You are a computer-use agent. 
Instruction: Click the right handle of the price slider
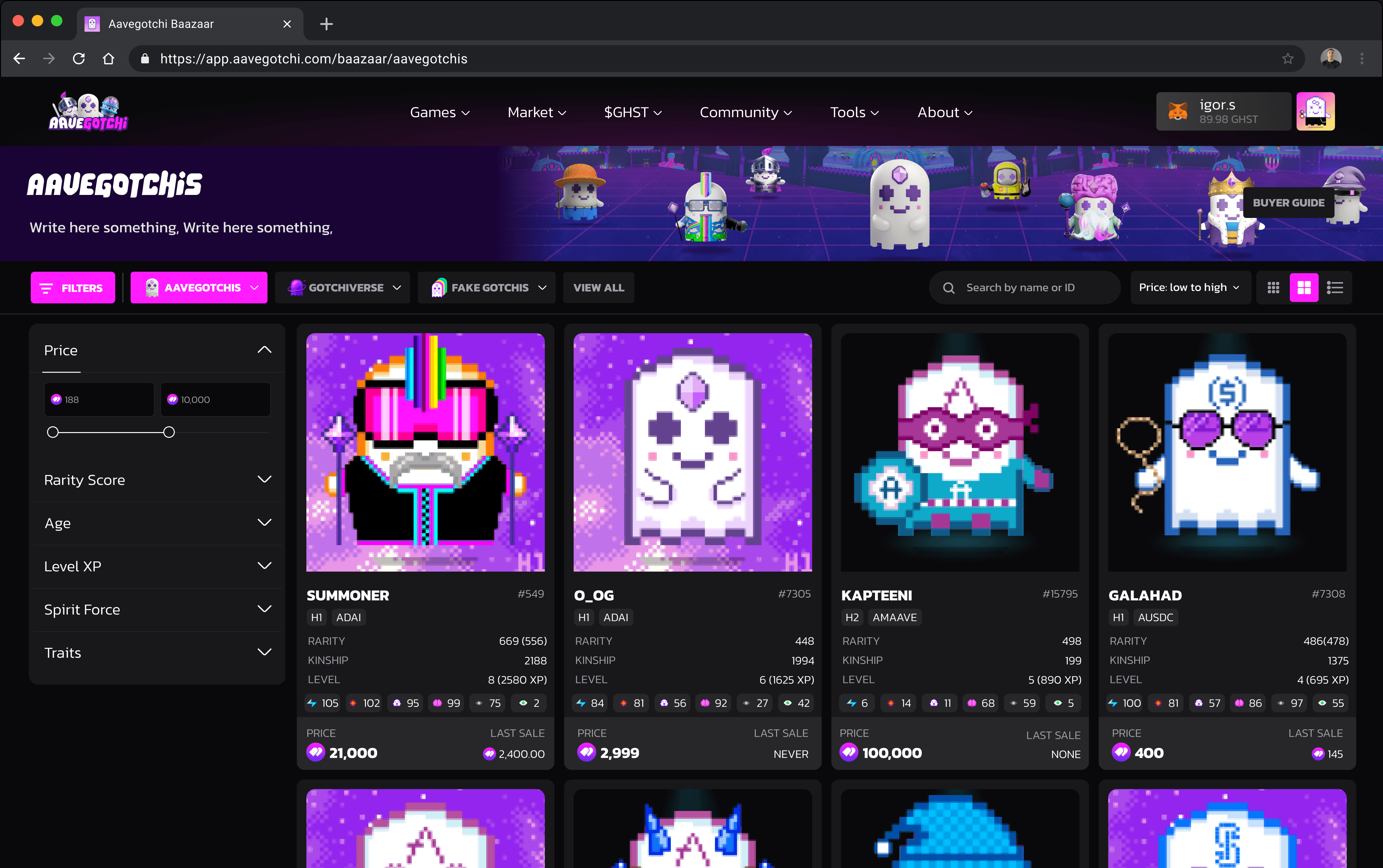169,432
